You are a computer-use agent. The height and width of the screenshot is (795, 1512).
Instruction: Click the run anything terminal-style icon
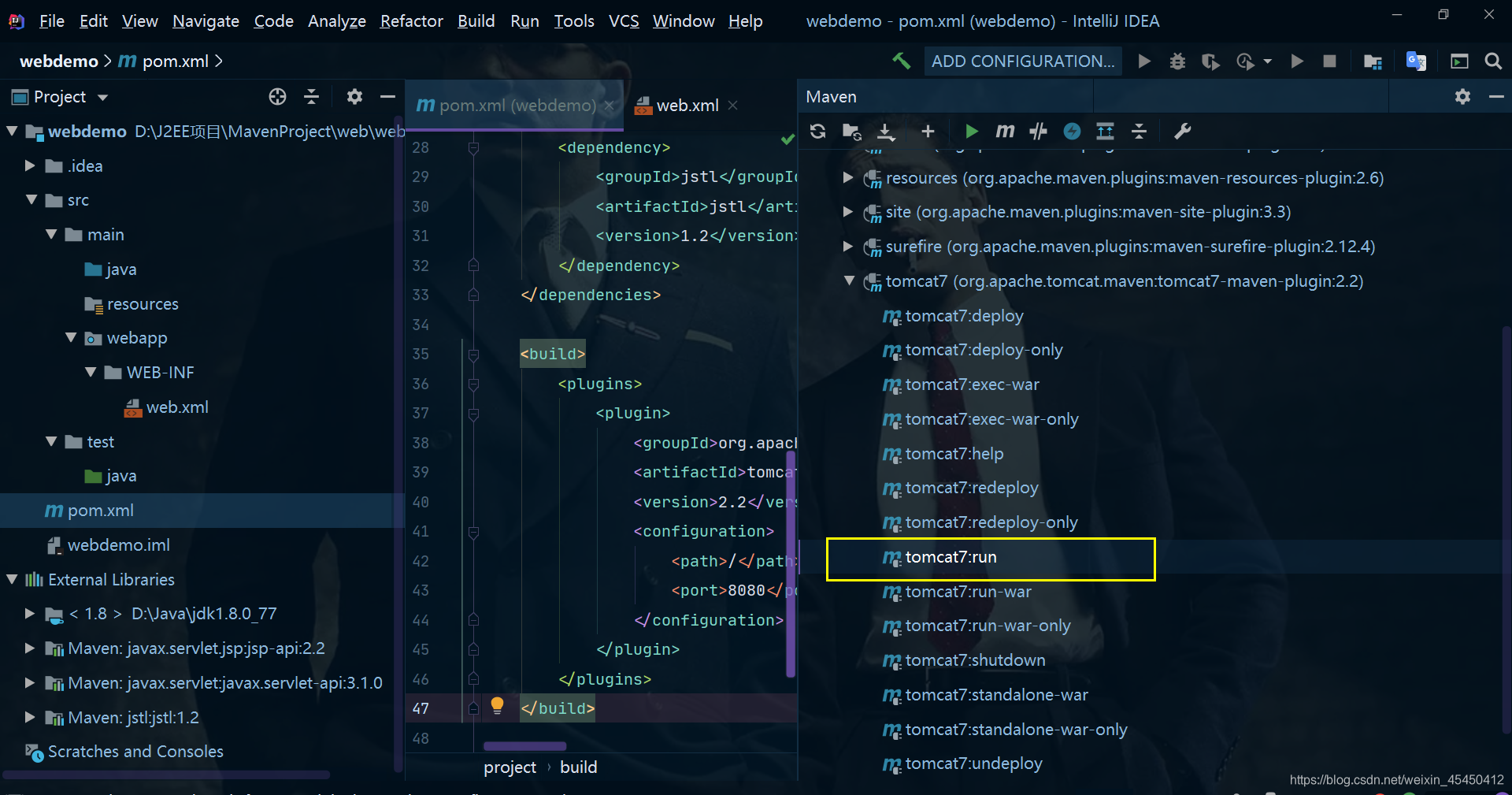1459,61
